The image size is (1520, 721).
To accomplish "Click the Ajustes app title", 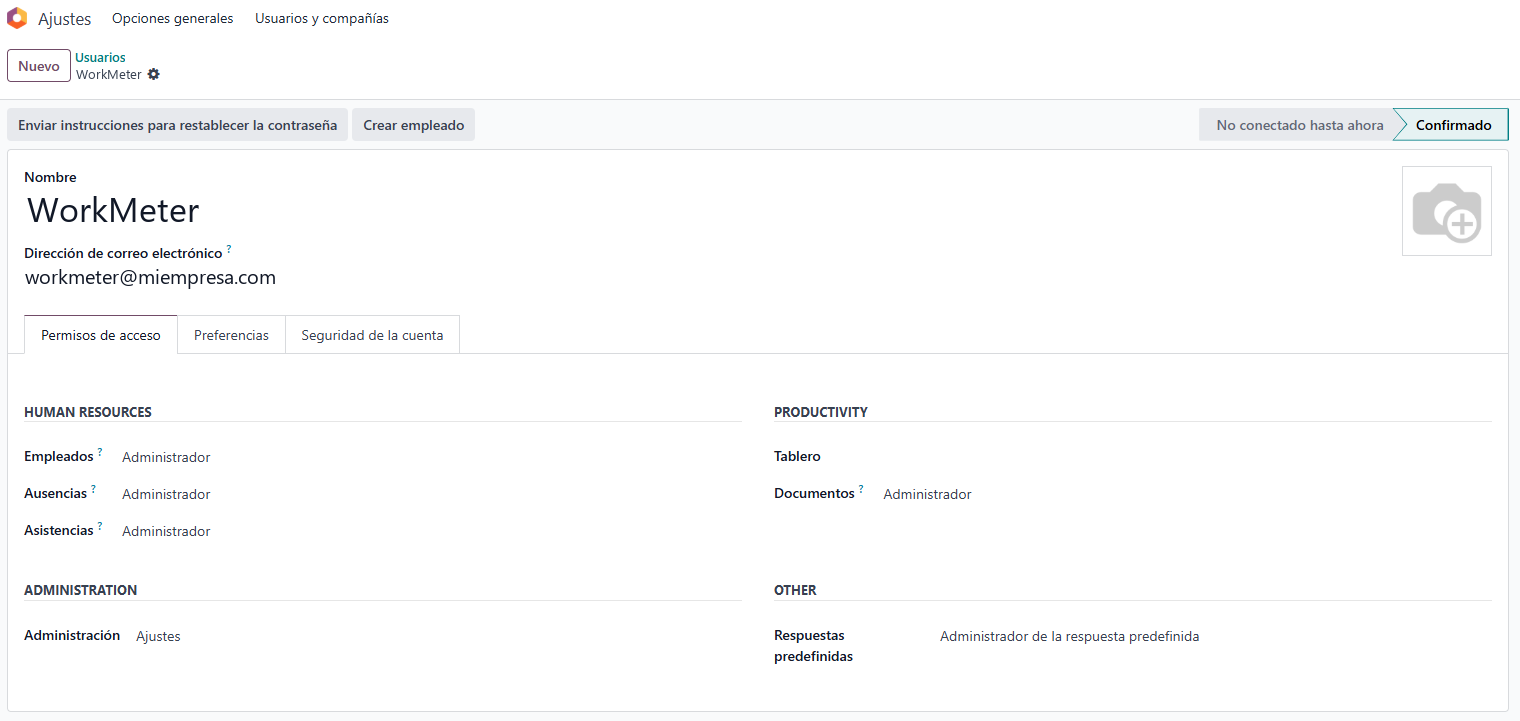I will tap(65, 19).
